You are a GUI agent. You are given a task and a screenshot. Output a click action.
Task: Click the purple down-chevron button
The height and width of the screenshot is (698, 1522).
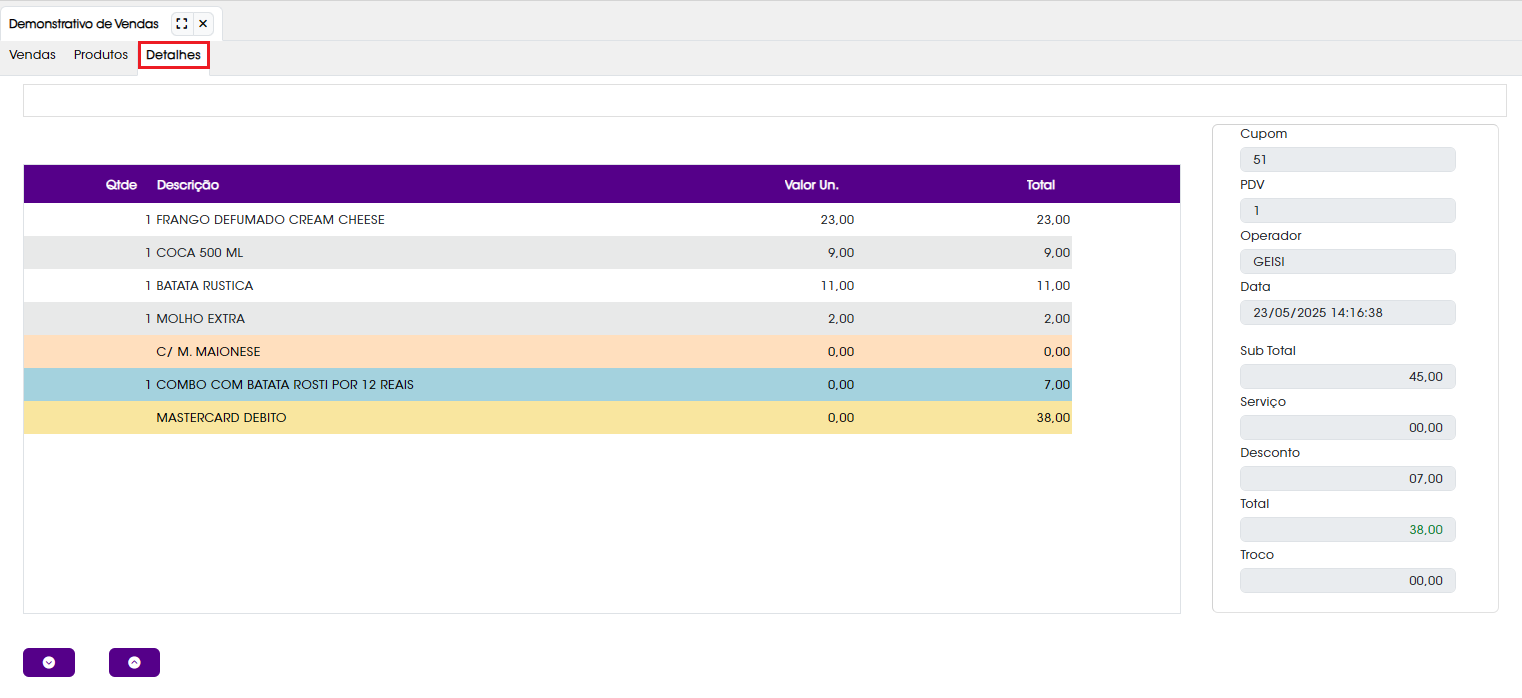click(x=49, y=662)
